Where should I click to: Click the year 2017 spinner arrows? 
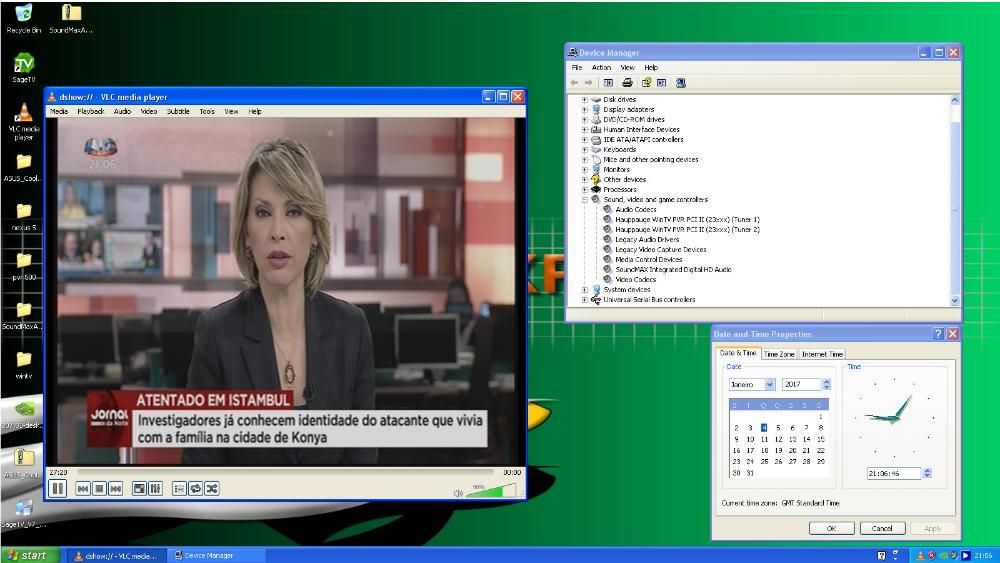pos(827,384)
